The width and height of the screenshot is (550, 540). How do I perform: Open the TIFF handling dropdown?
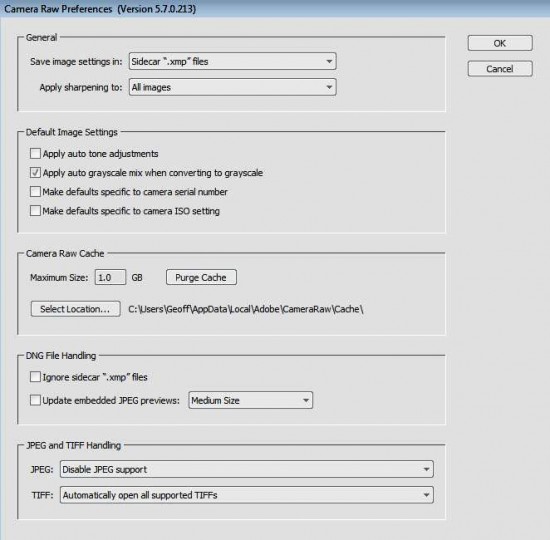247,495
